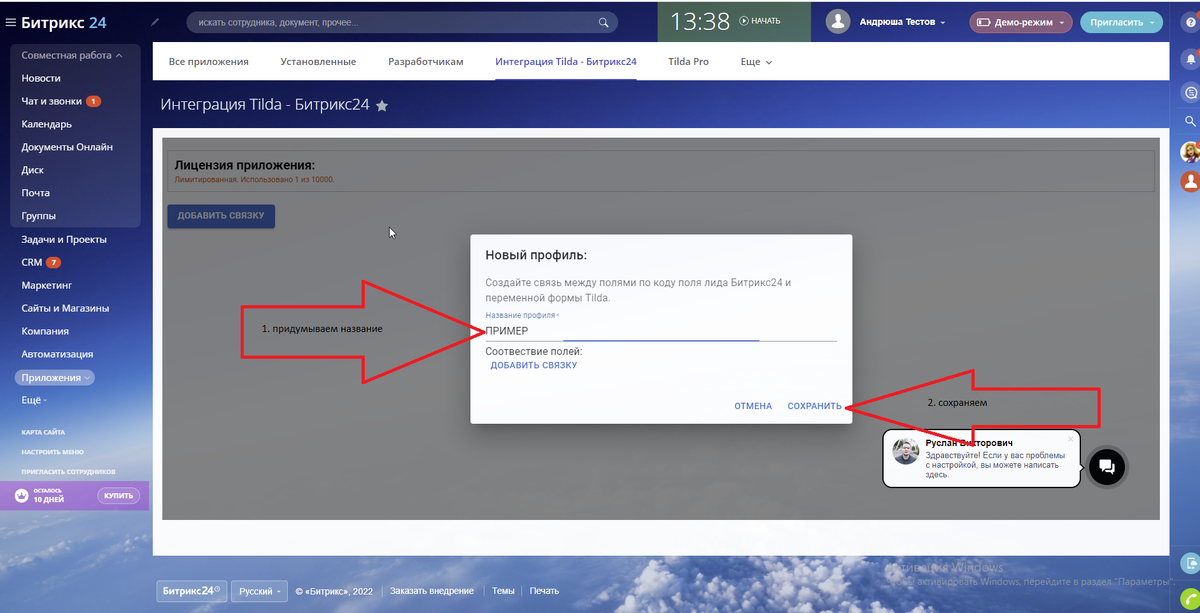
Task: Switch to the Все приложения tab
Action: [208, 62]
